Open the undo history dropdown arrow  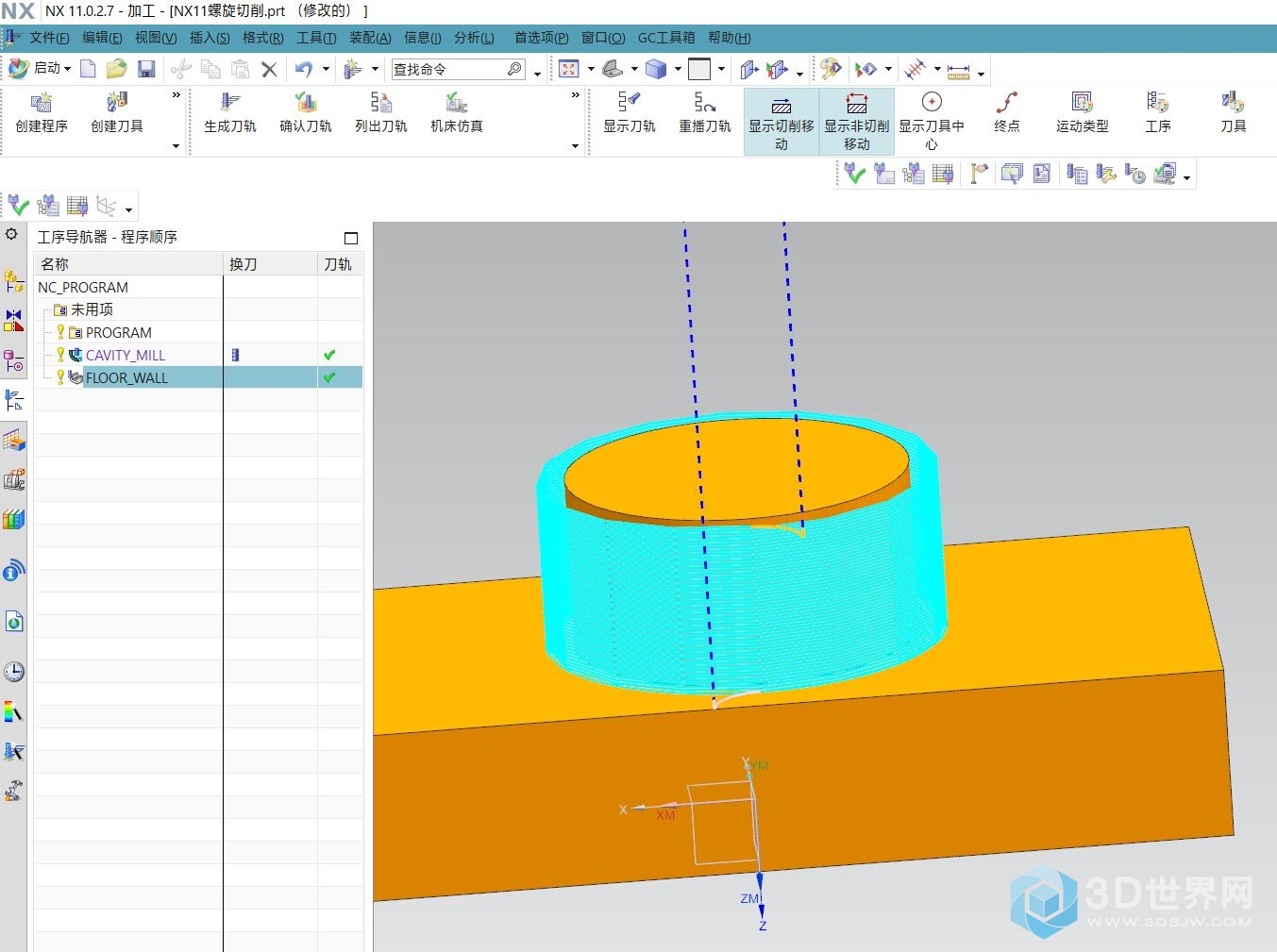(327, 69)
